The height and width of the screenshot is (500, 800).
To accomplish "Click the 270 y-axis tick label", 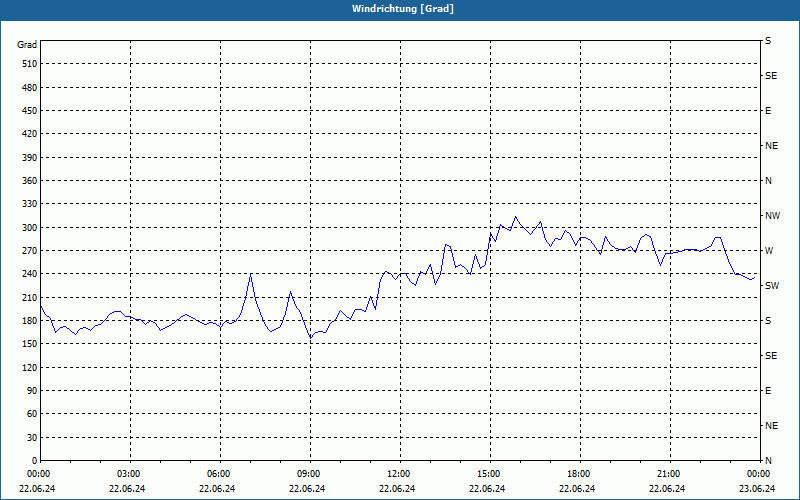I will 30,251.
